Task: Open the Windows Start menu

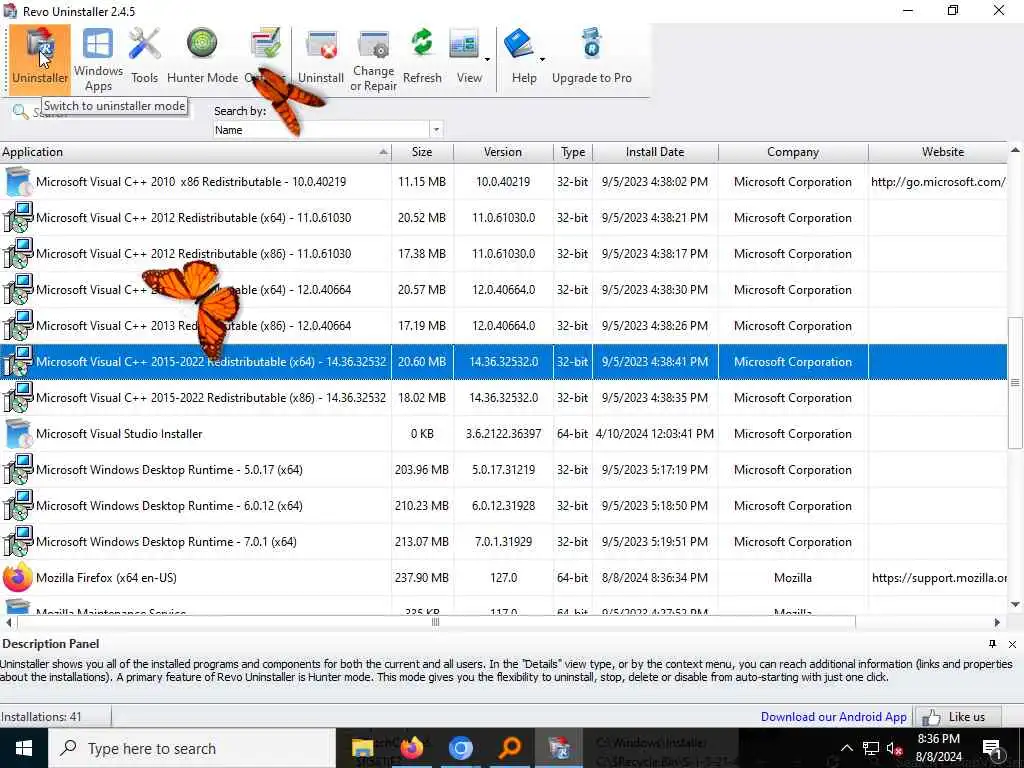Action: click(24, 748)
